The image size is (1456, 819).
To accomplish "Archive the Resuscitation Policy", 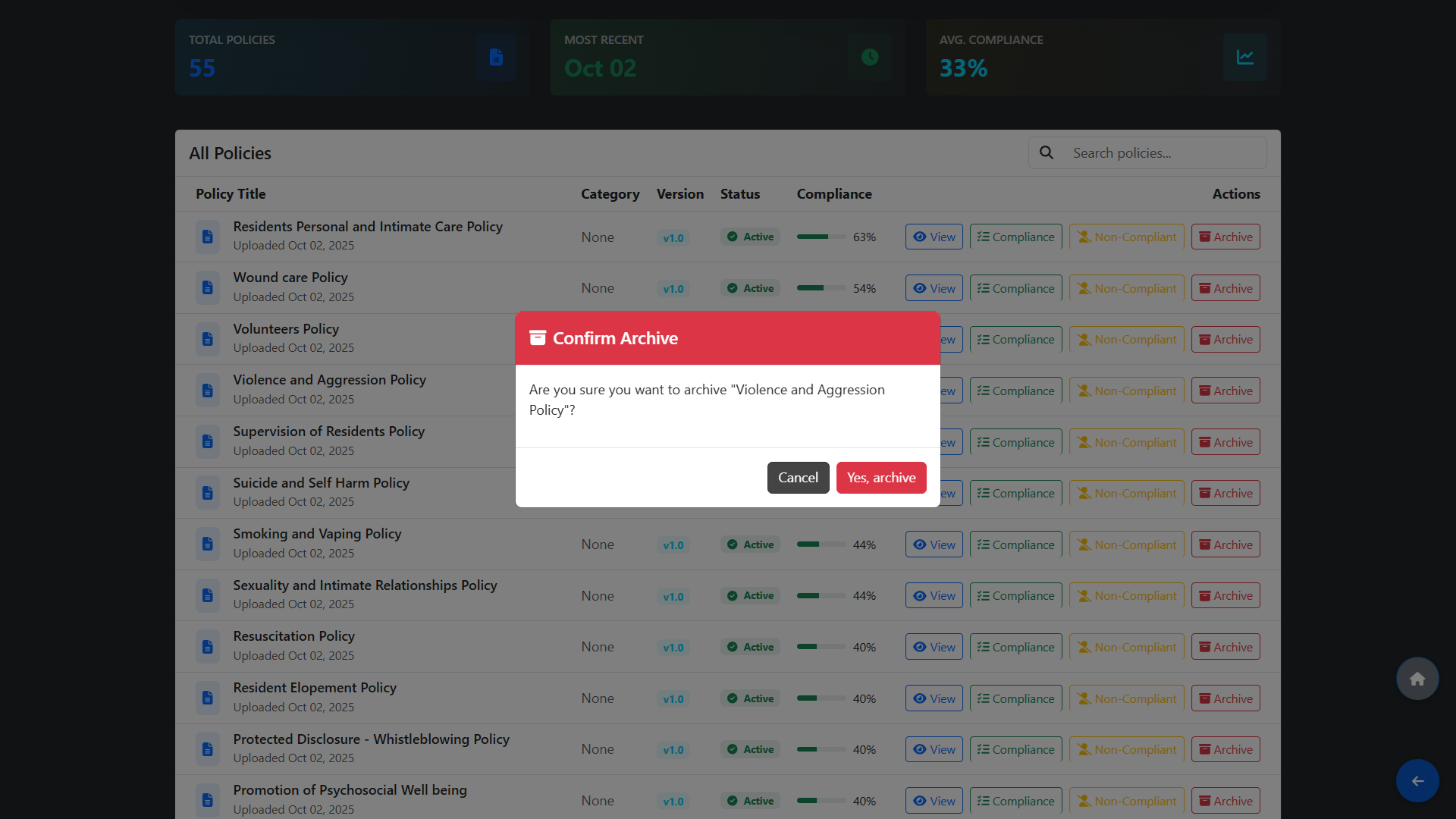I will coord(1225,647).
